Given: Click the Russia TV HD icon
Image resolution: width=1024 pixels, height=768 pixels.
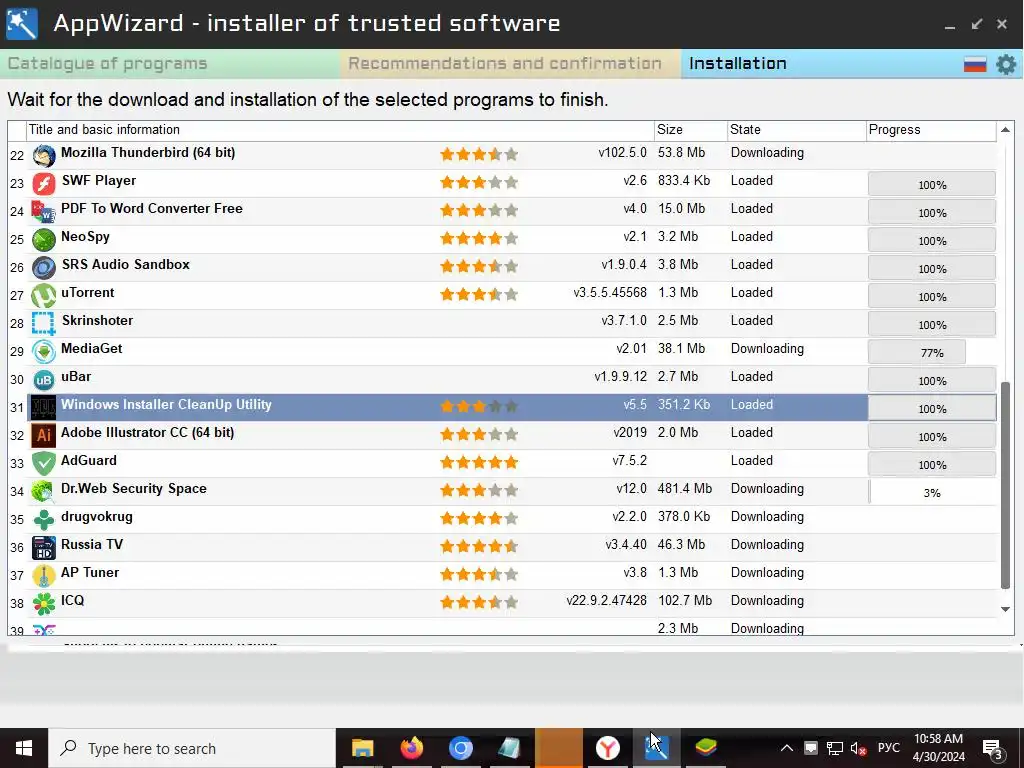Looking at the screenshot, I should (x=44, y=548).
